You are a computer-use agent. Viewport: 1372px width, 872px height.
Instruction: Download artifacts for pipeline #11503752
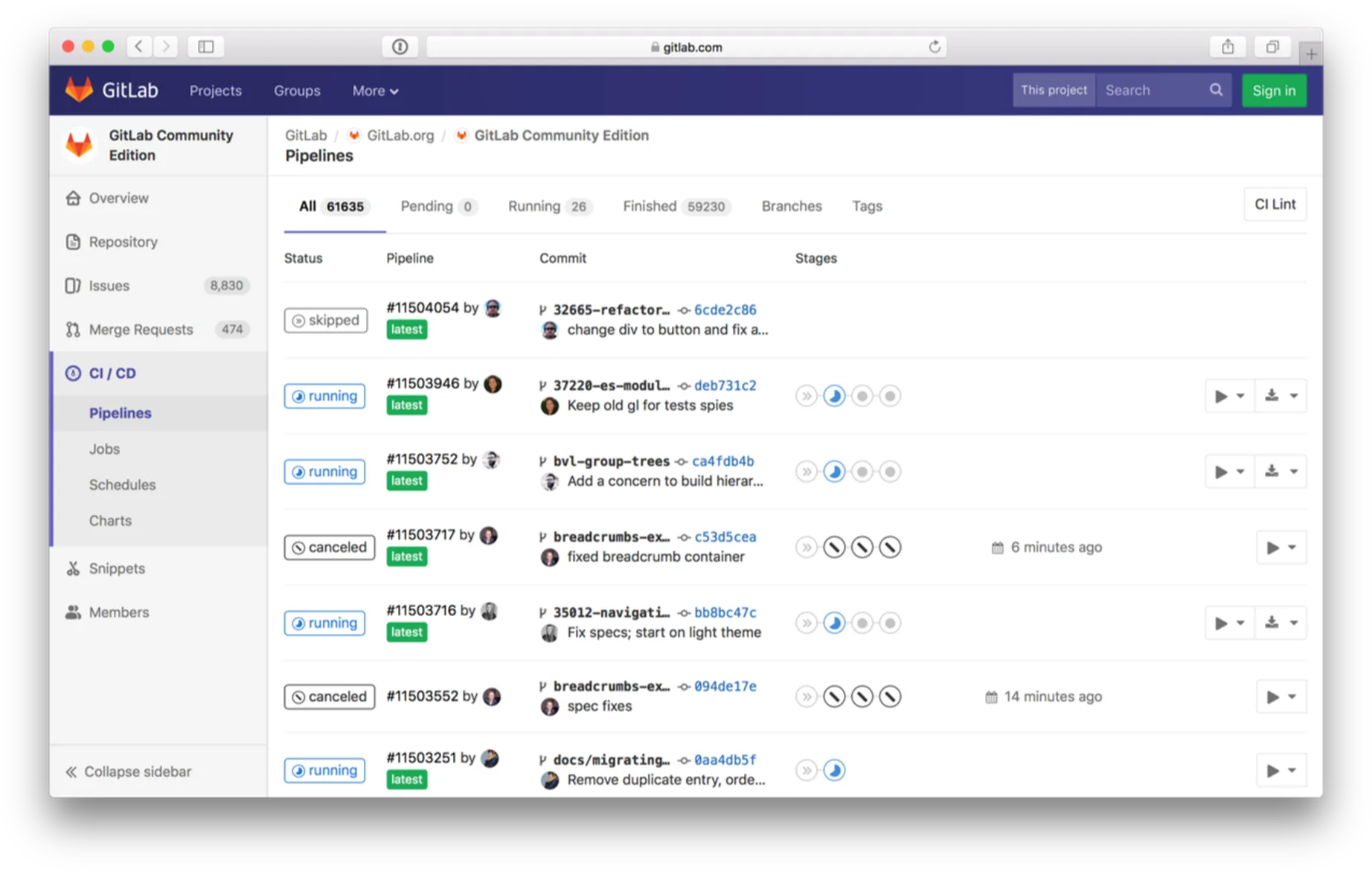click(x=1272, y=471)
